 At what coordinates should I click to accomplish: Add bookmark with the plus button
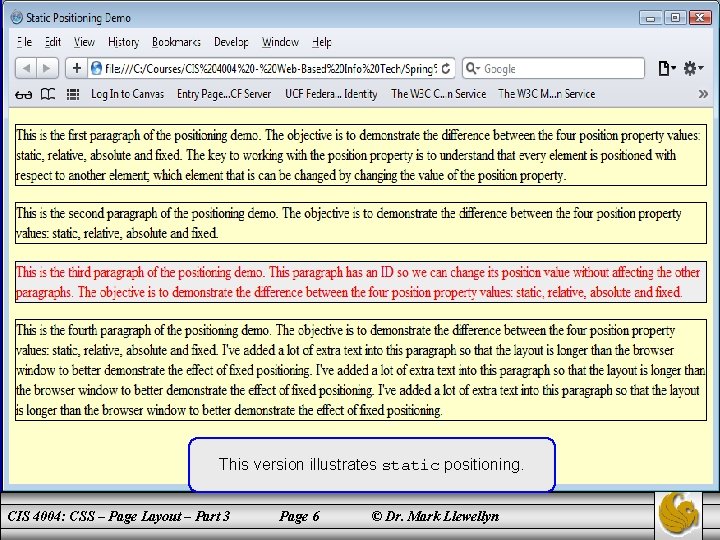[77, 68]
